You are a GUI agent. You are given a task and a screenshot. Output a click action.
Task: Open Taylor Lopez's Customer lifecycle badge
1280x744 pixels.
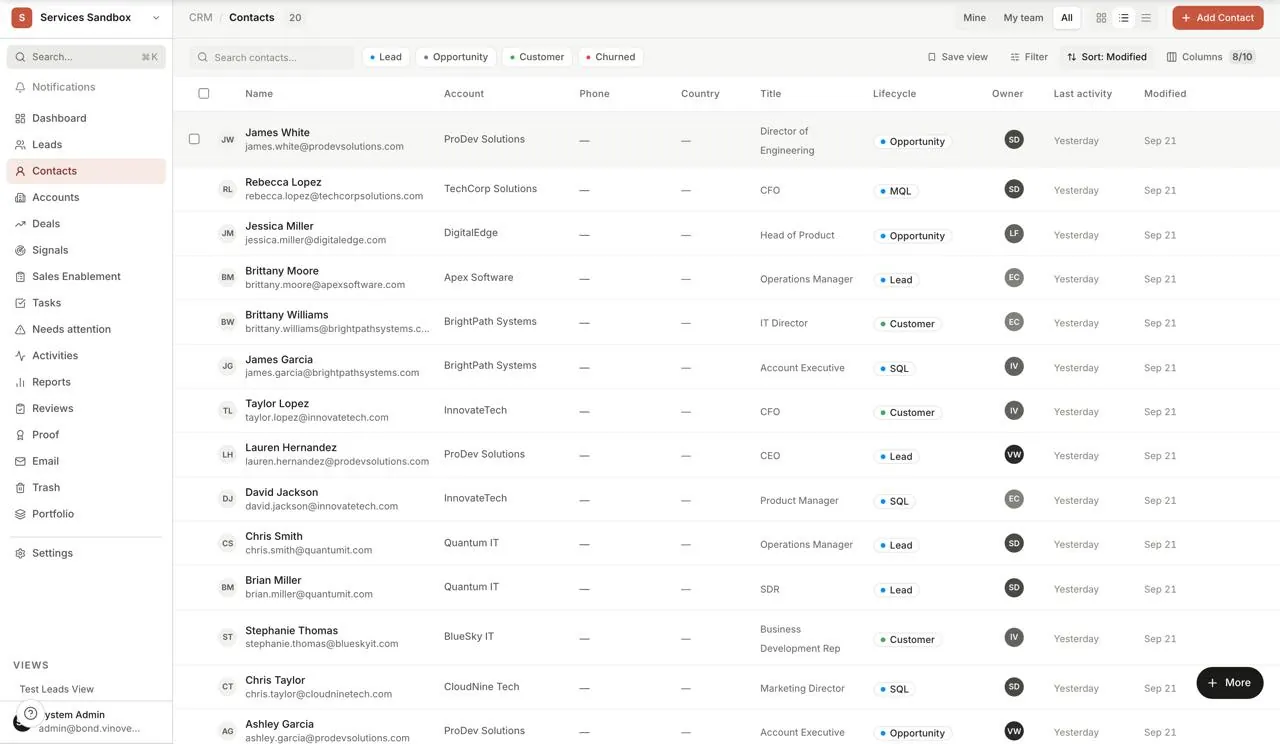[907, 412]
